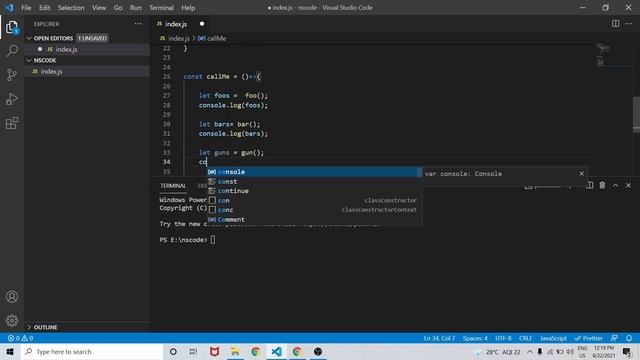This screenshot has width=640, height=360.
Task: Open the Manage gear icon
Action: tap(12, 320)
